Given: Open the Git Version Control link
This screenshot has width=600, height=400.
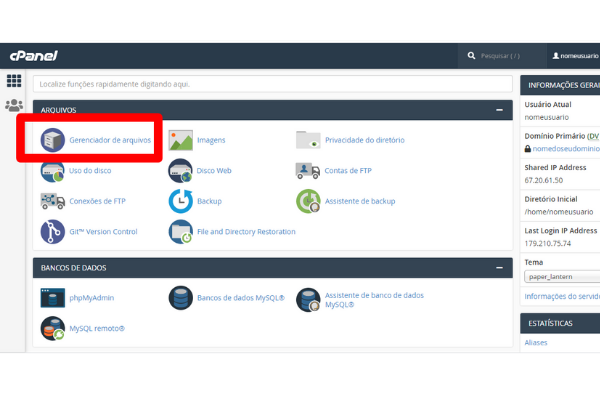Looking at the screenshot, I should click(x=103, y=232).
